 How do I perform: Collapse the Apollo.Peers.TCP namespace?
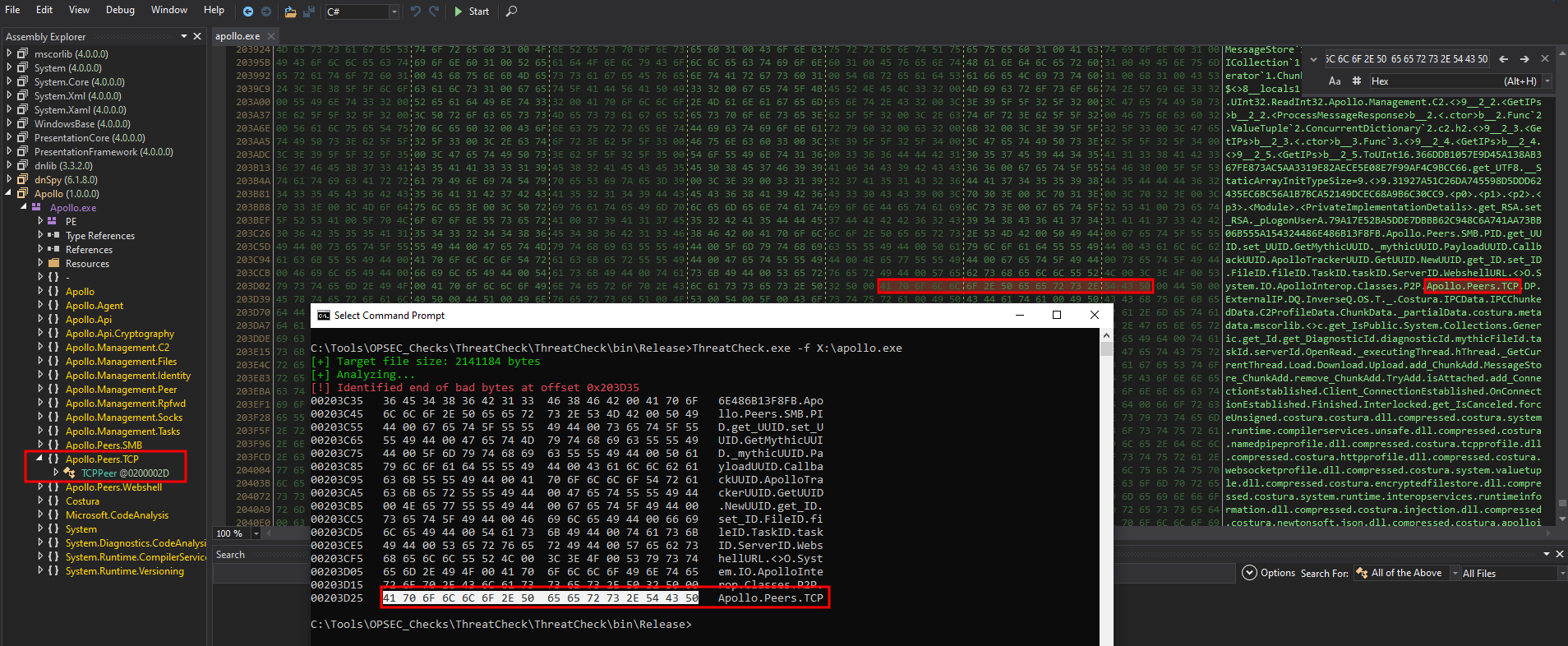39,459
